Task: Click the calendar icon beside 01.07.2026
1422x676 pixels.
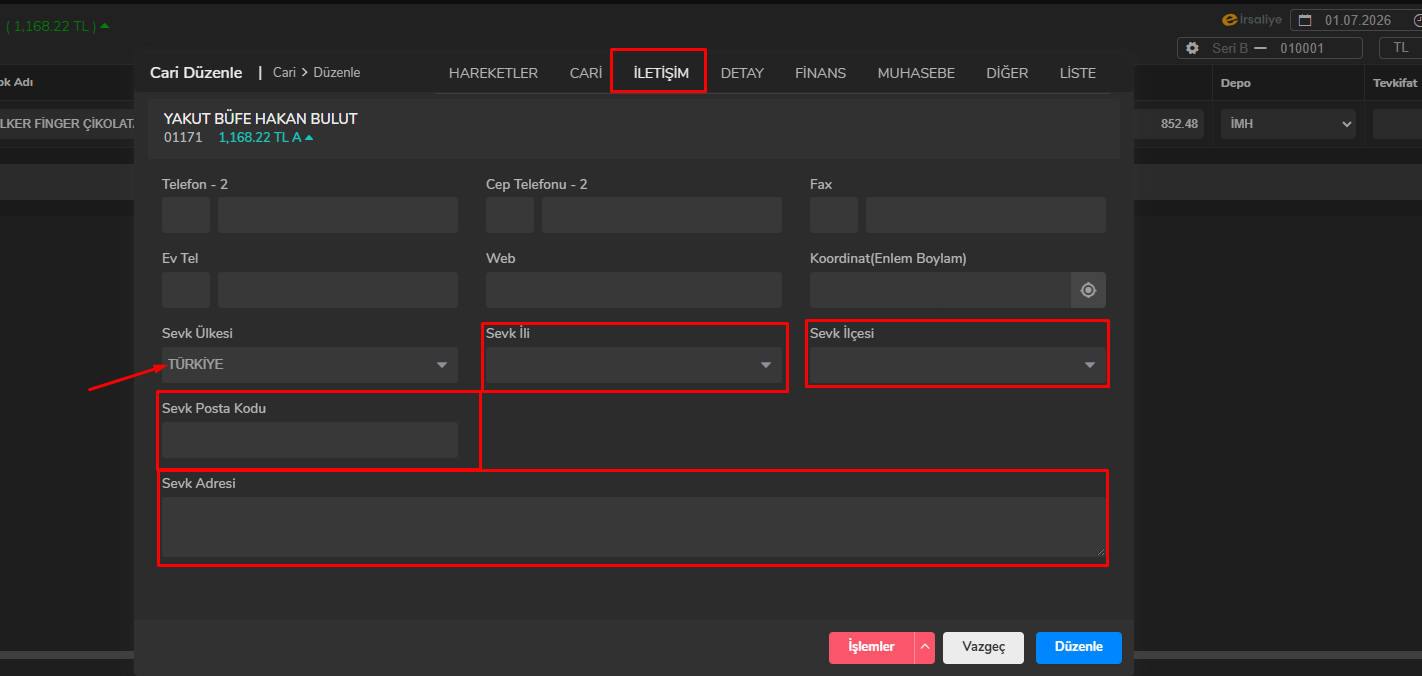Action: [x=1305, y=20]
